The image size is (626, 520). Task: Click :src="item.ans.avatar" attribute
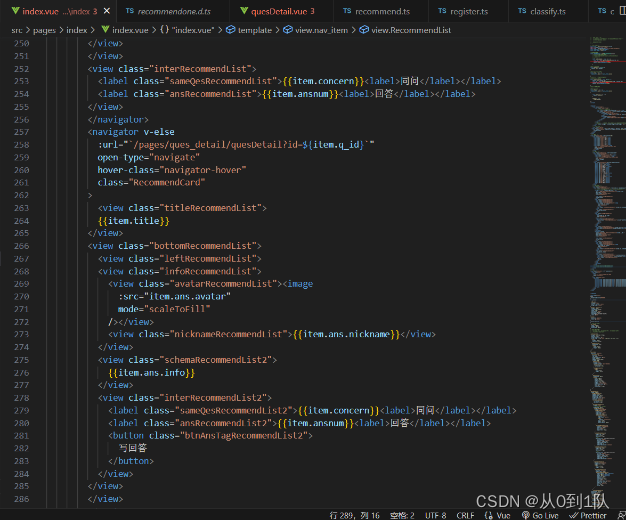(x=174, y=296)
